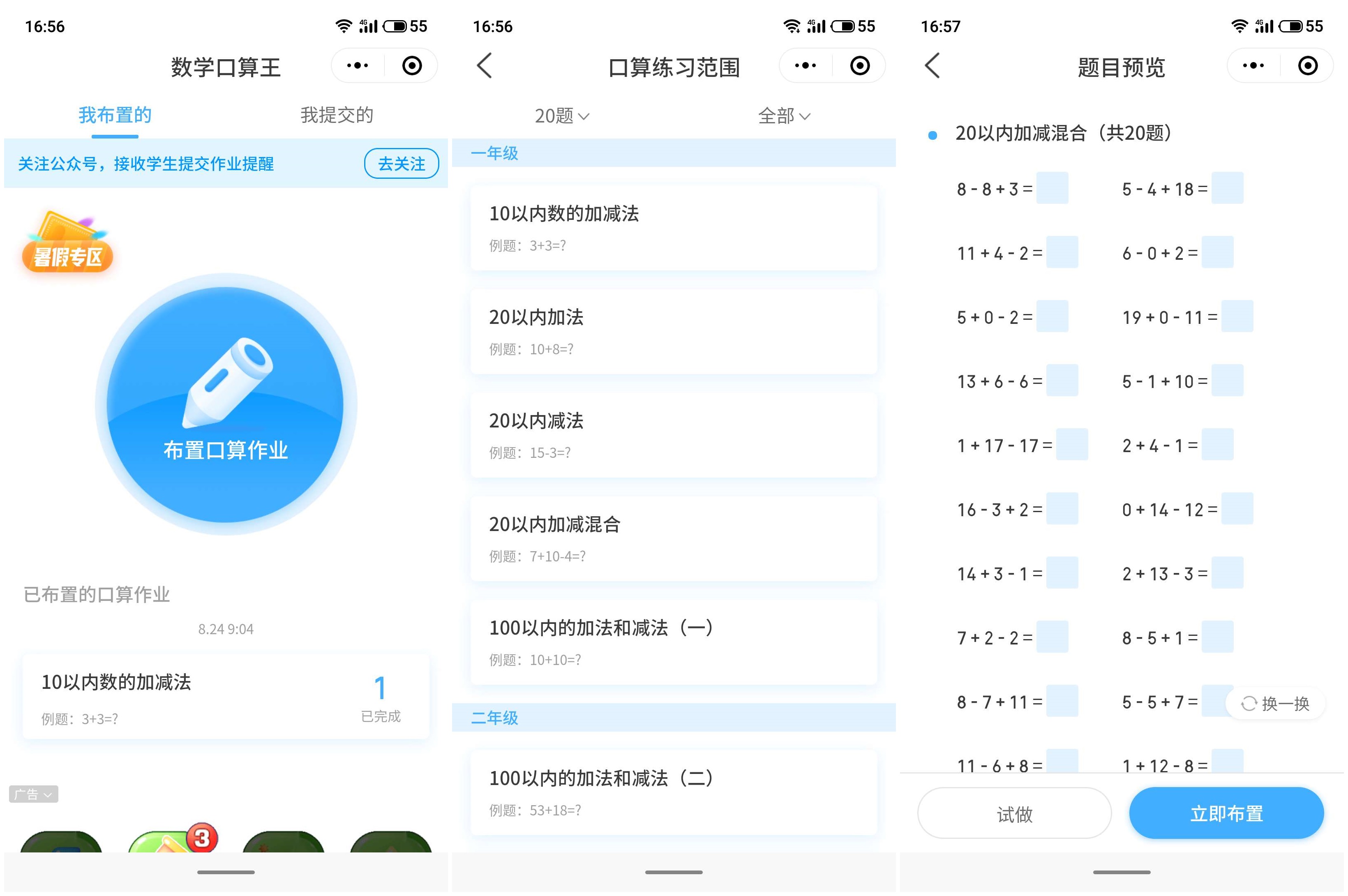
Task: Go back from 题目预览 screen
Action: (932, 66)
